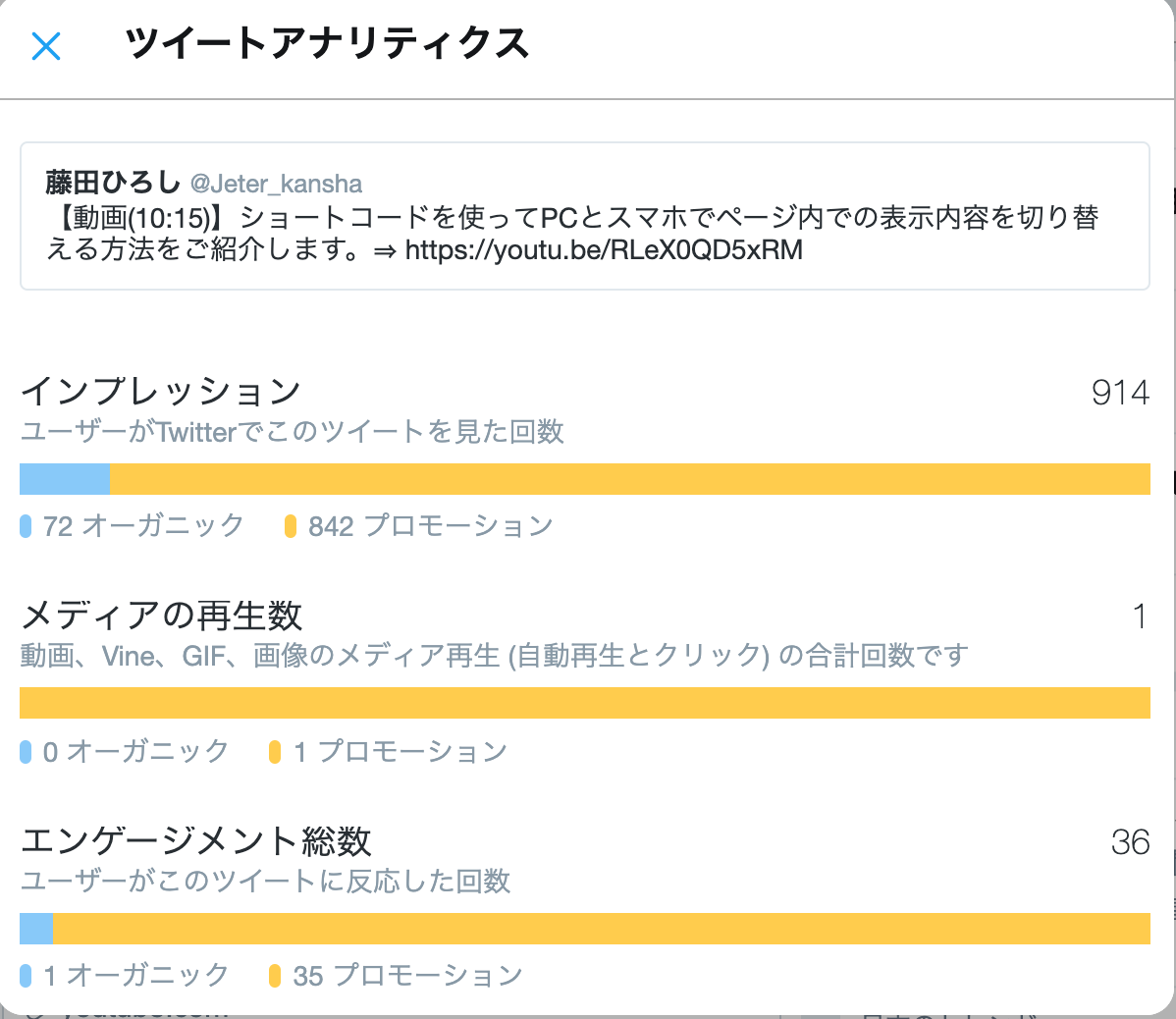
Task: Click blue organic segment of impressions bar
Action: point(65,479)
